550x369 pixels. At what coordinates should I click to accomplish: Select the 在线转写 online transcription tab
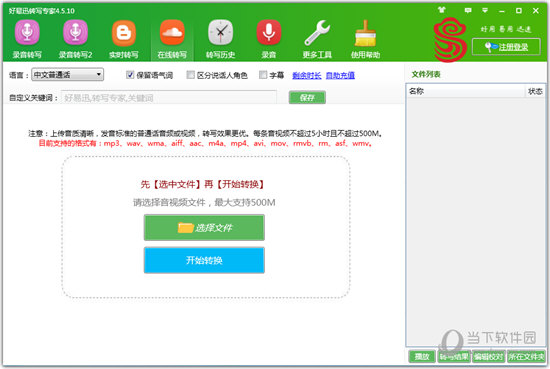(172, 39)
